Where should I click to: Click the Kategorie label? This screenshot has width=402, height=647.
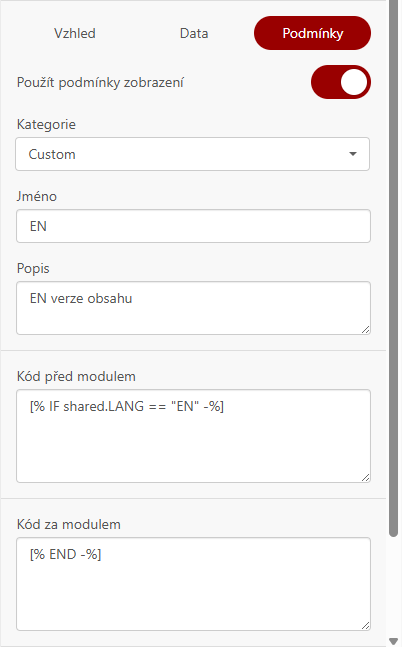pyautogui.click(x=46, y=124)
